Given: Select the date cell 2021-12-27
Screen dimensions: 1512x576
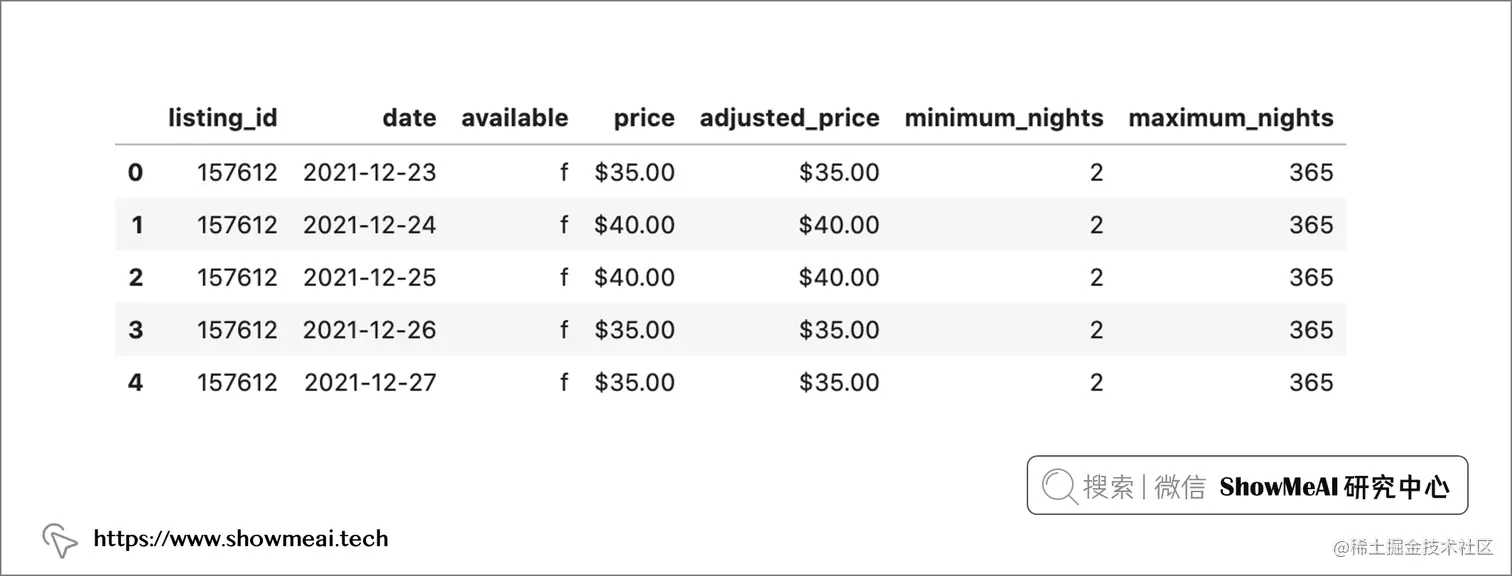Looking at the screenshot, I should (x=370, y=382).
